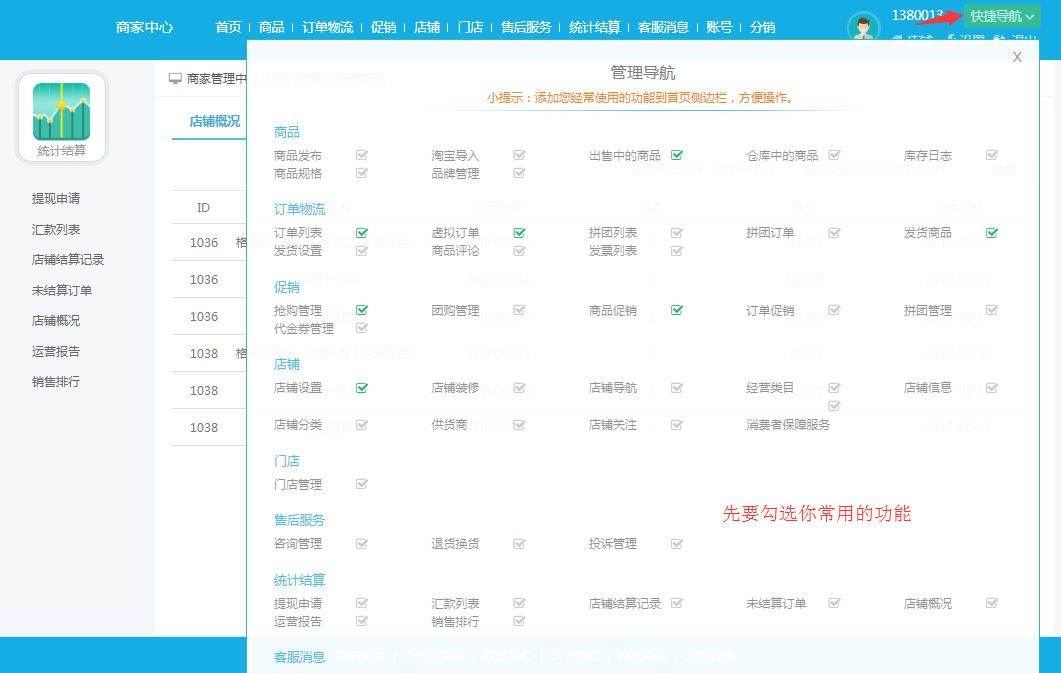
Task: Toggle the 发货商品 checkbox
Action: pos(992,233)
